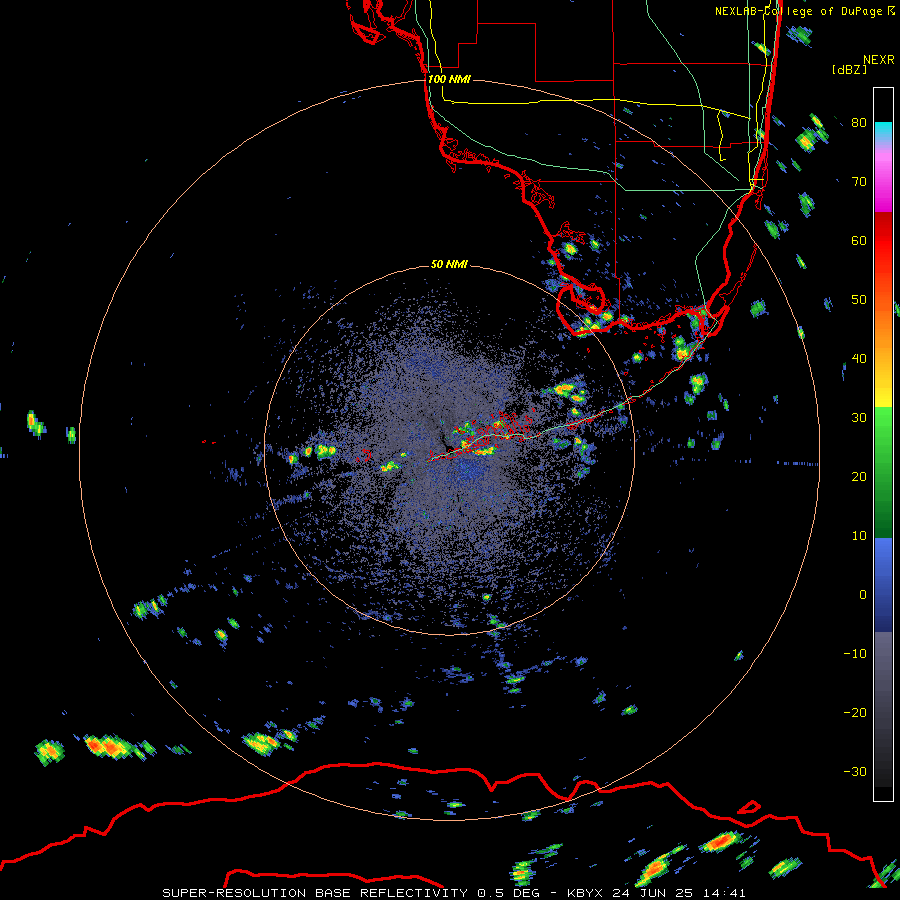900x900 pixels.
Task: Select the 50 value on the dBZ scale
Action: [x=859, y=300]
